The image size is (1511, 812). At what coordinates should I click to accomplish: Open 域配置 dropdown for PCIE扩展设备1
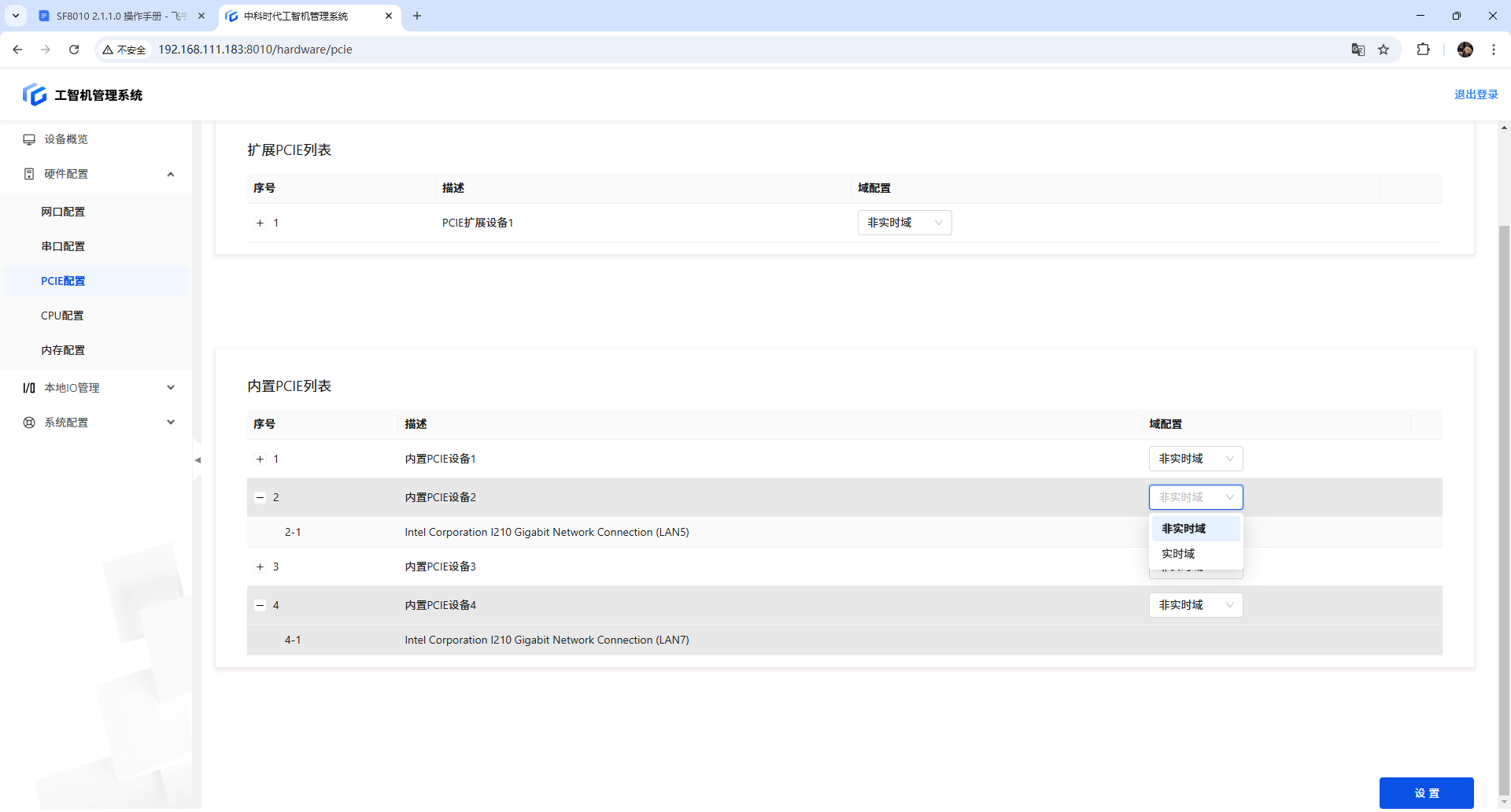pyautogui.click(x=904, y=223)
